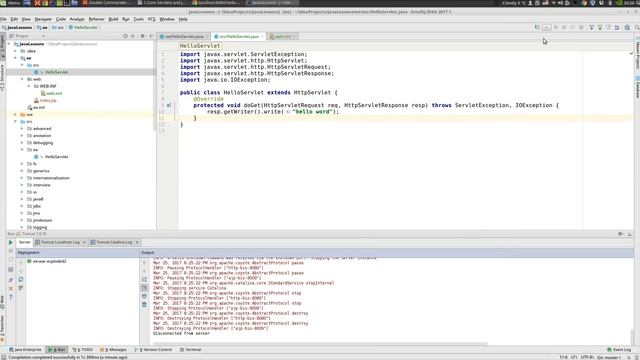Click the HelloServlet breadcrumb in navigation bar
640x360 pixels.
tap(83, 27)
